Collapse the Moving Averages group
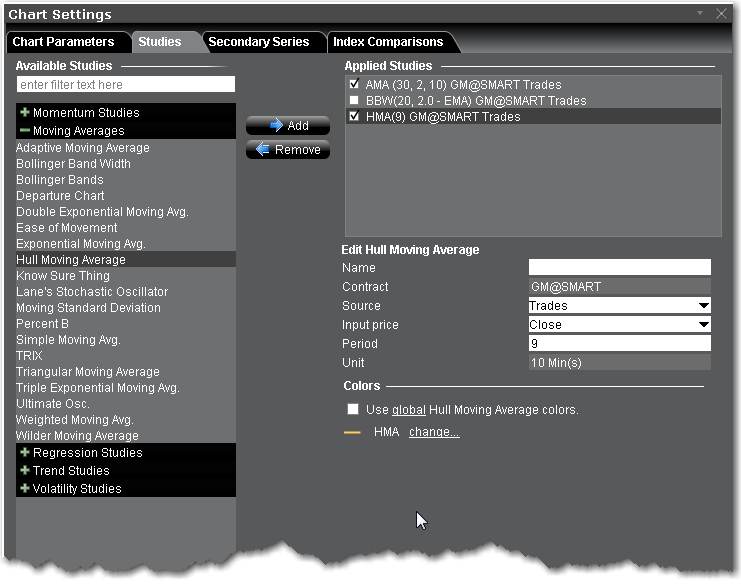 point(25,130)
